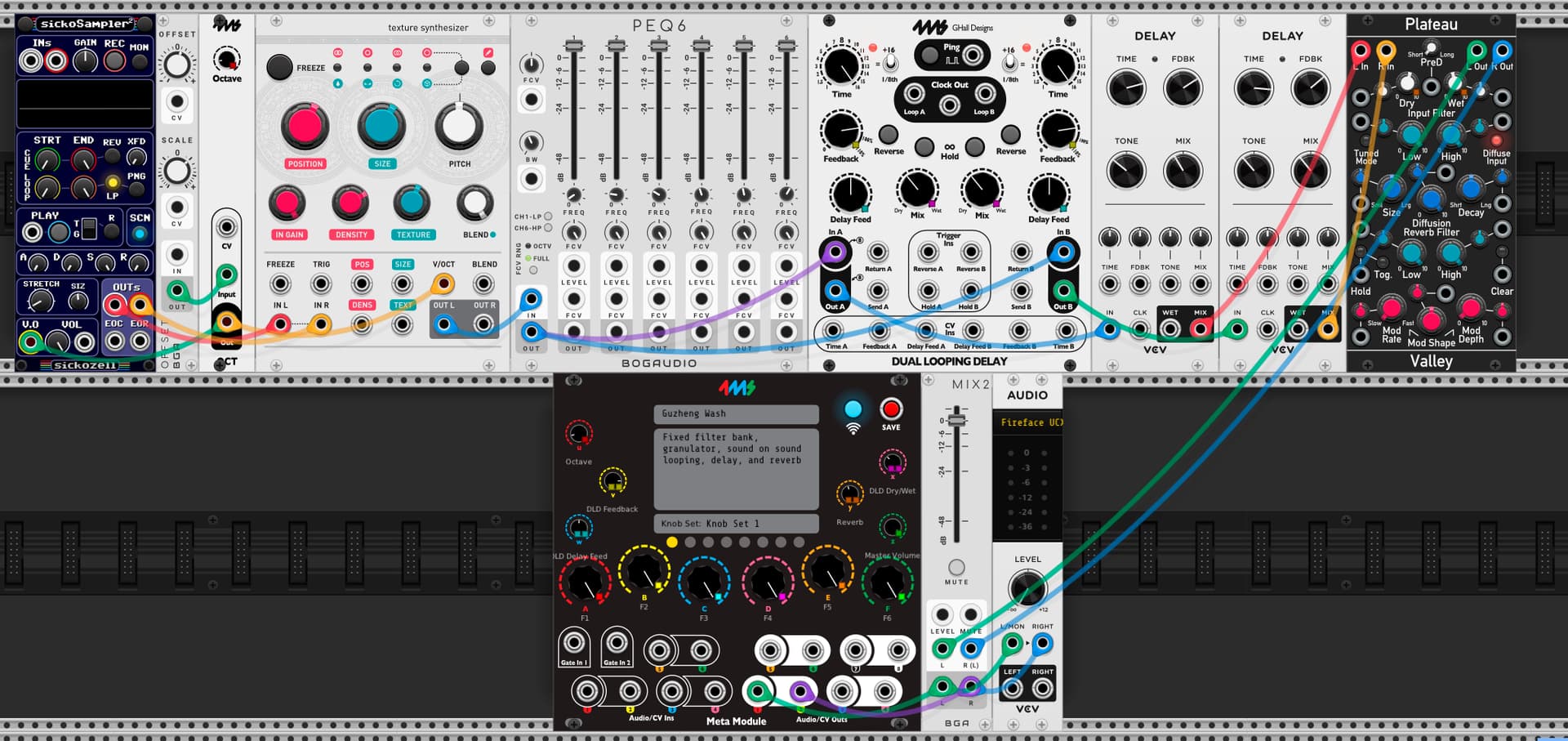Image resolution: width=1568 pixels, height=741 pixels.
Task: Click the TIME knob on the first DELAY module
Action: tap(1126, 88)
